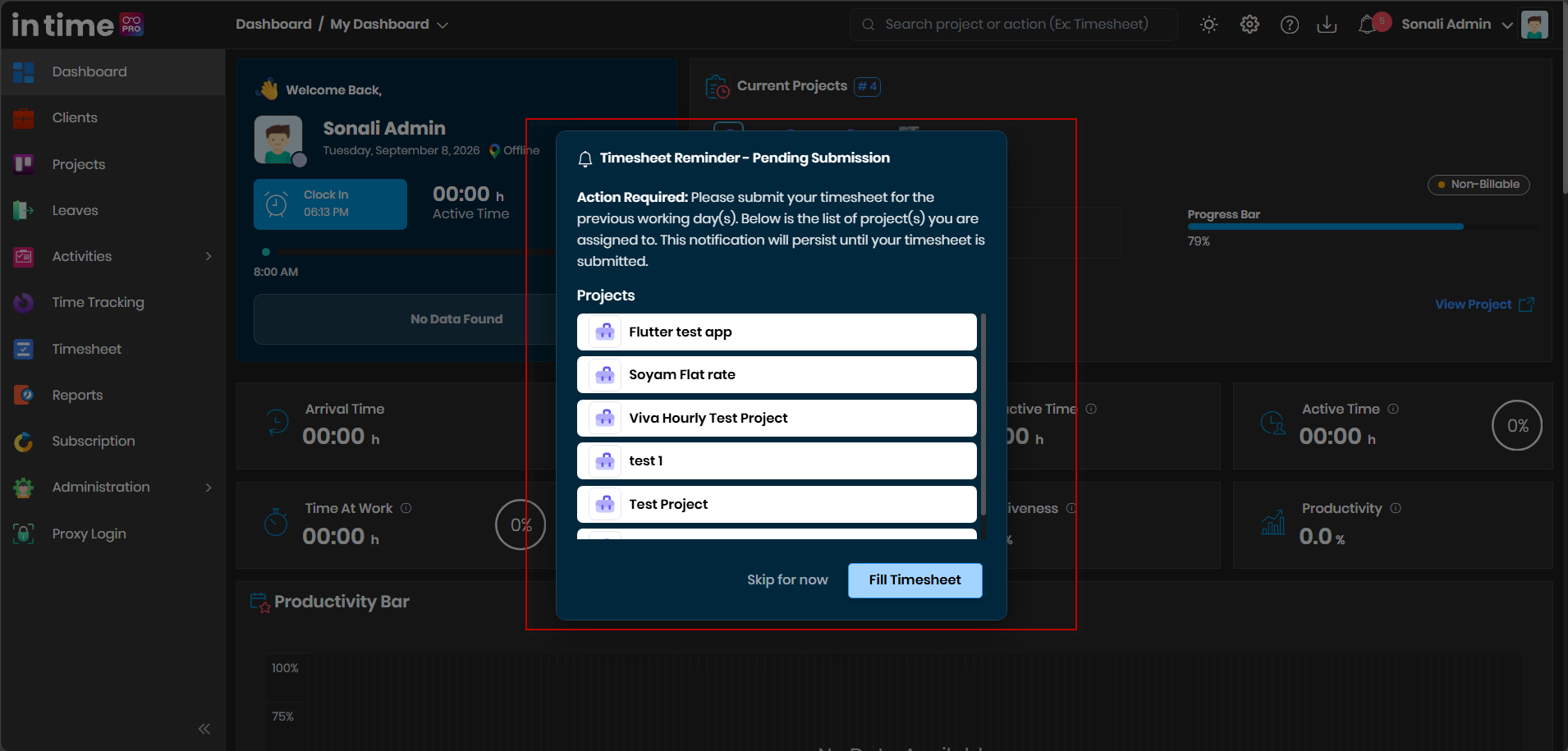Screen dimensions: 1568x751
Task: Click the Productivity info icon
Action: coord(1396,508)
